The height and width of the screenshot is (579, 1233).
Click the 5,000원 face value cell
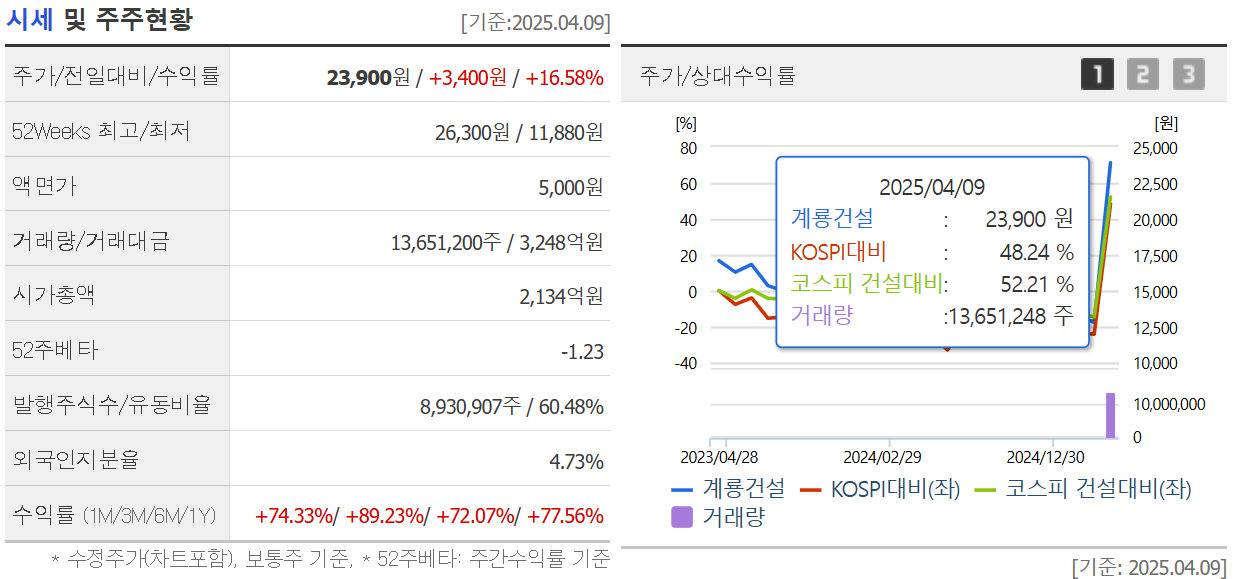pyautogui.click(x=570, y=186)
